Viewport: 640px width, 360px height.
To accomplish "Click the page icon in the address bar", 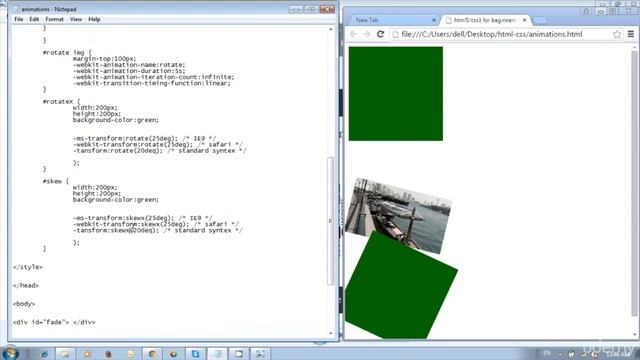I will [395, 34].
